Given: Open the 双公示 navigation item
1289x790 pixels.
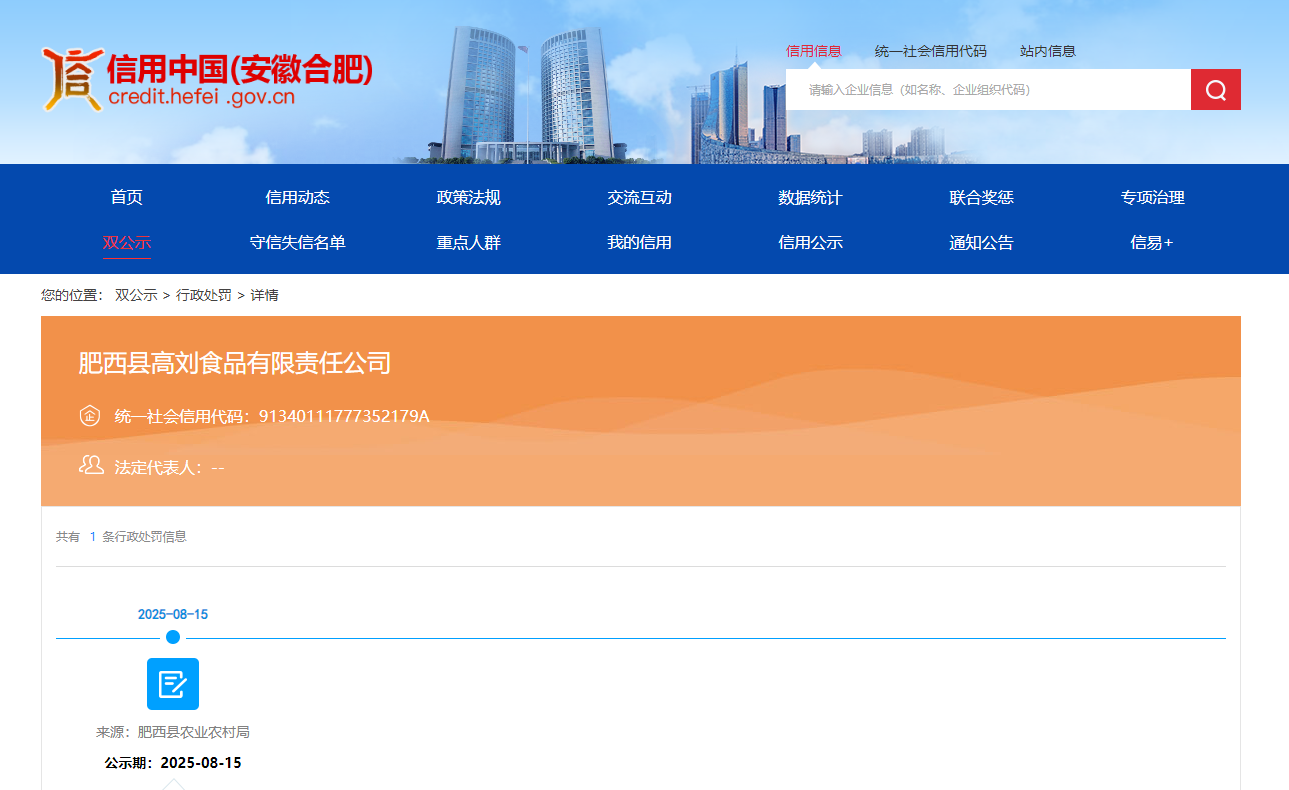Looking at the screenshot, I should pos(127,242).
